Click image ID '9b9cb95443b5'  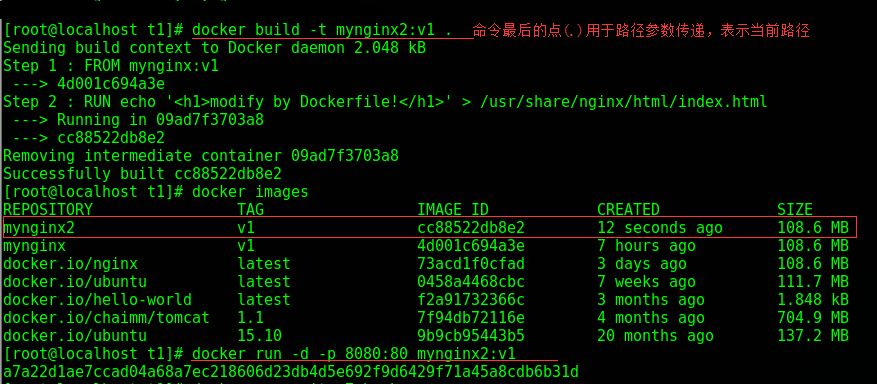(x=471, y=335)
